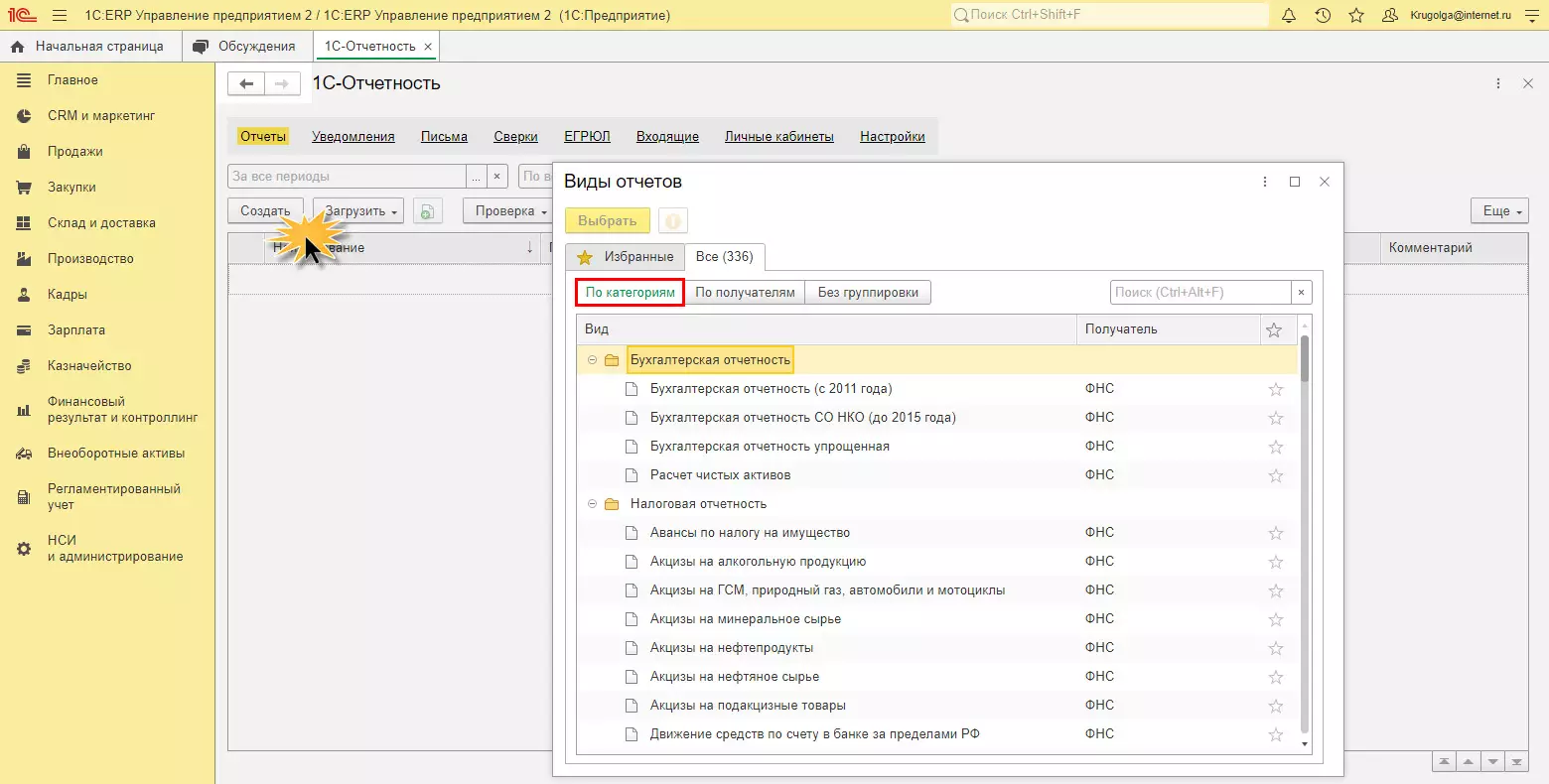Click the back navigation arrow
Screen dimensions: 1549x784
tap(246, 84)
